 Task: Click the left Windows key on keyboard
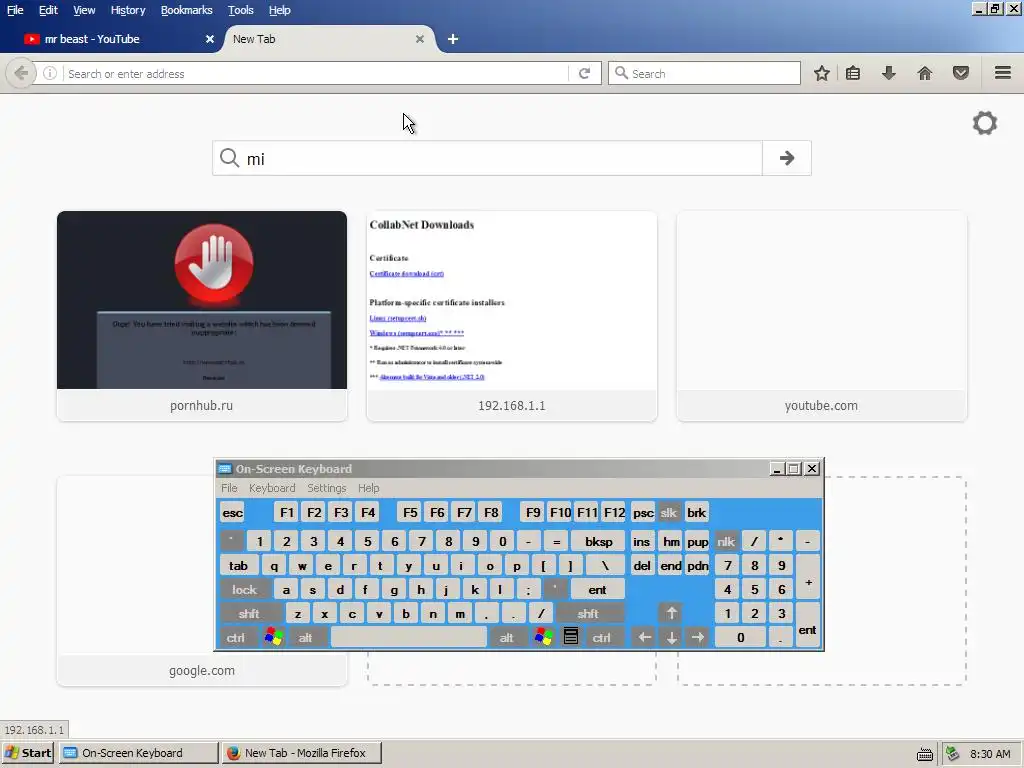pyautogui.click(x=274, y=637)
